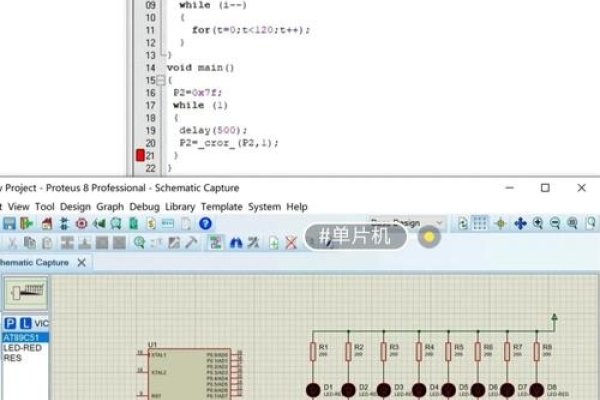The image size is (600, 400).
Task: Open the View menu
Action: 18,207
